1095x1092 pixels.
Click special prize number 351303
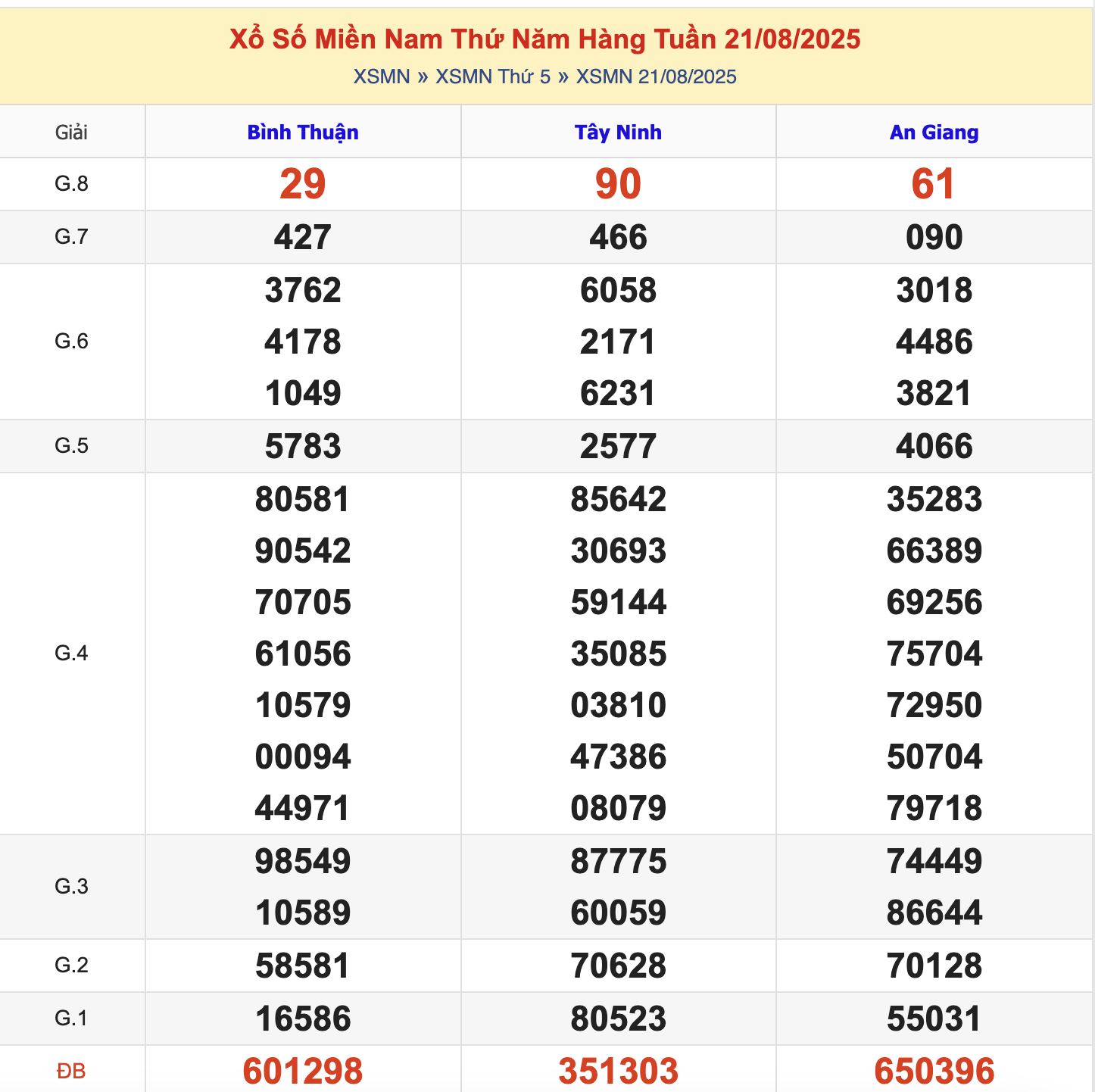click(x=618, y=1072)
